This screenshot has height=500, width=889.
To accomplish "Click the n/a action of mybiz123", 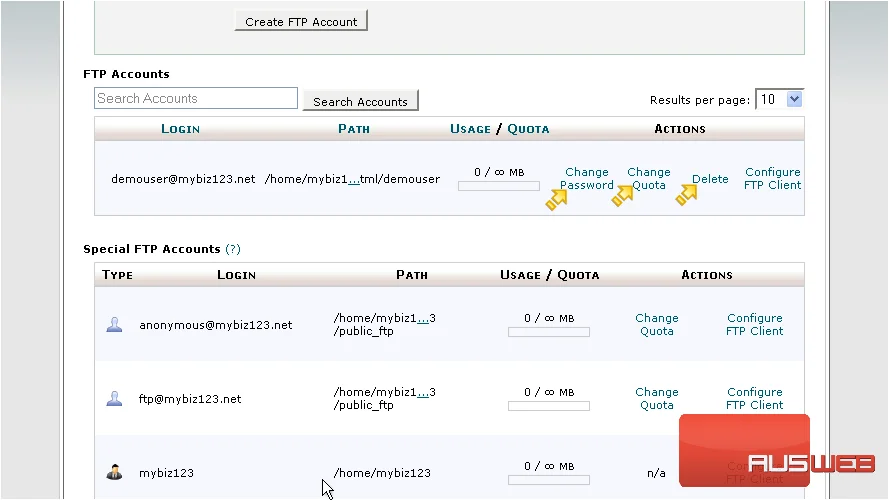I will tap(657, 473).
